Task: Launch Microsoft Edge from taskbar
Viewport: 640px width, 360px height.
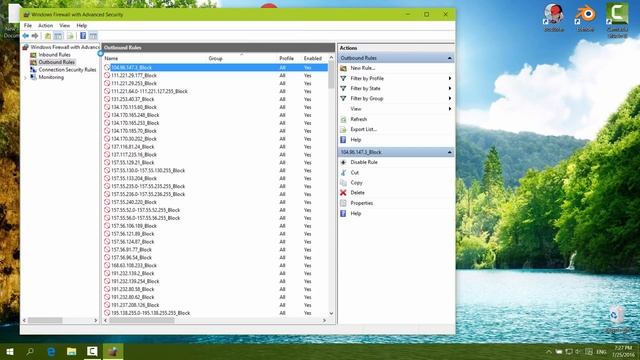Action: [x=51, y=351]
